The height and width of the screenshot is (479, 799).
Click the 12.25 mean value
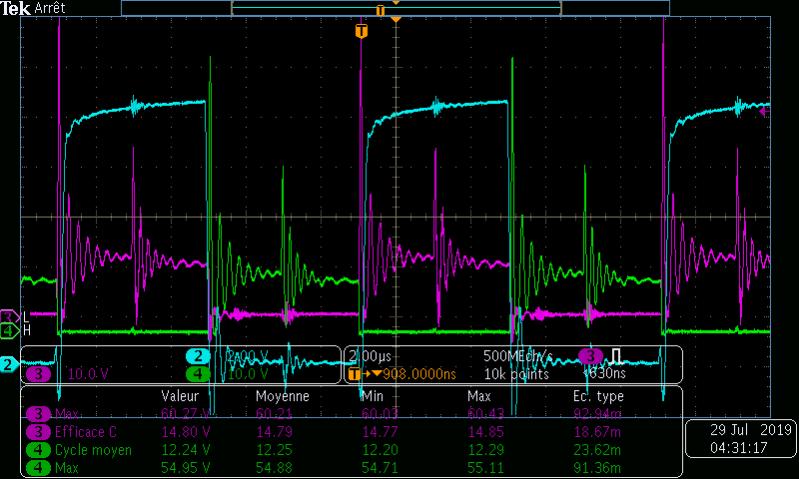pyautogui.click(x=274, y=450)
